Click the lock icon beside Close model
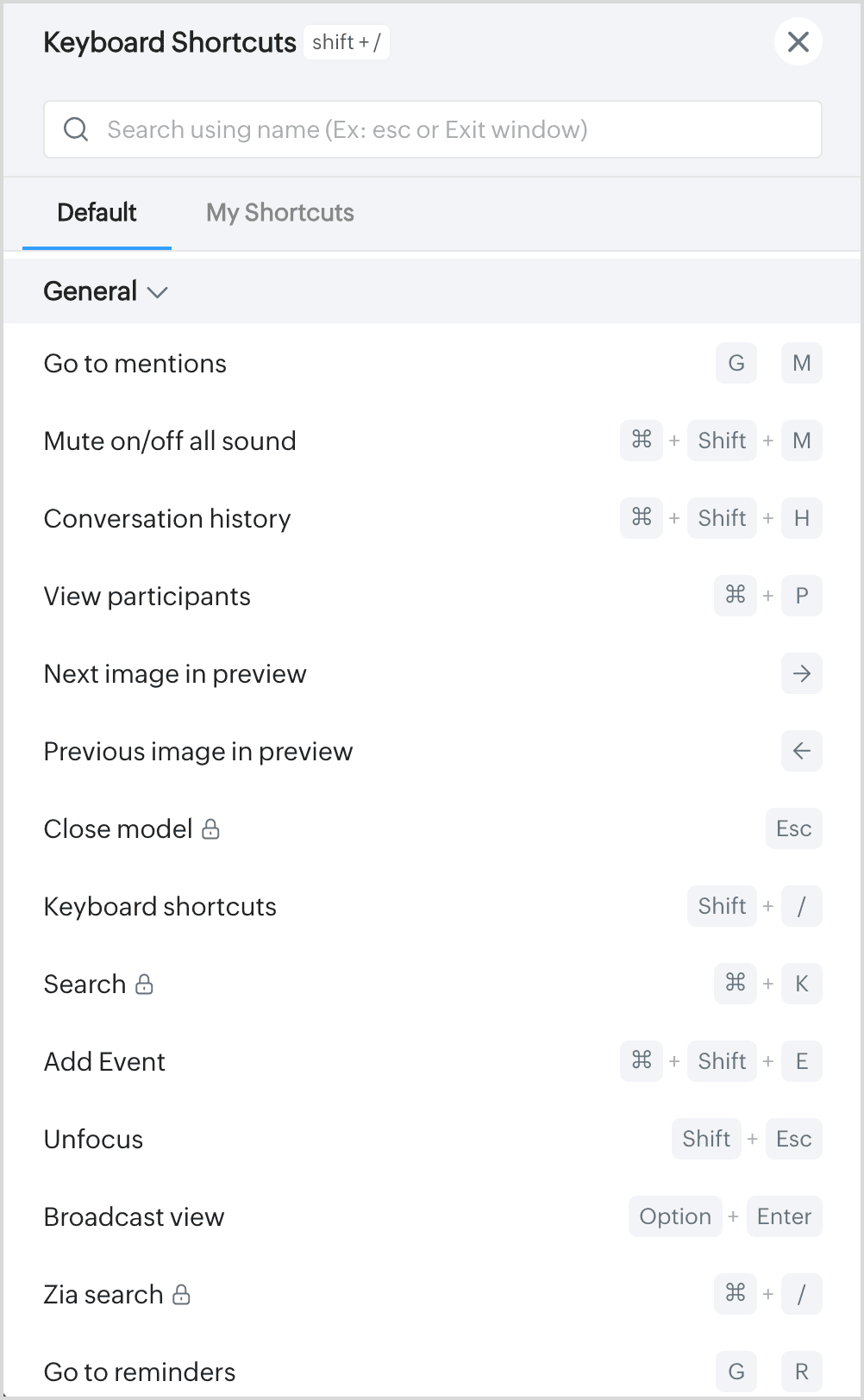 pyautogui.click(x=211, y=829)
